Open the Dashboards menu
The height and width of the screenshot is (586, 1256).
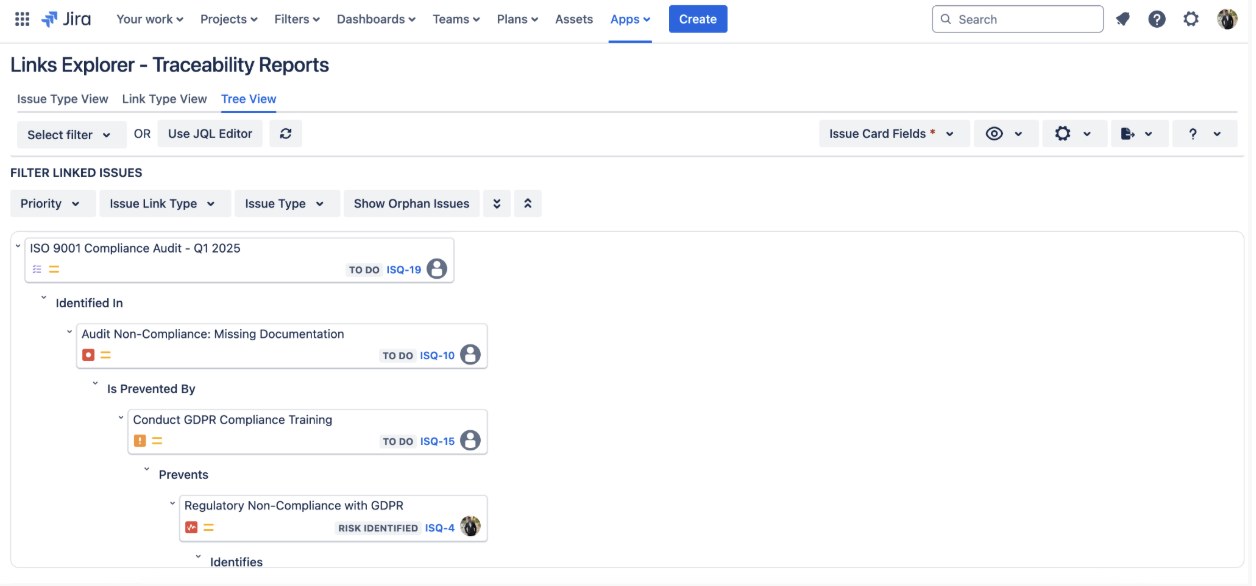pos(377,19)
